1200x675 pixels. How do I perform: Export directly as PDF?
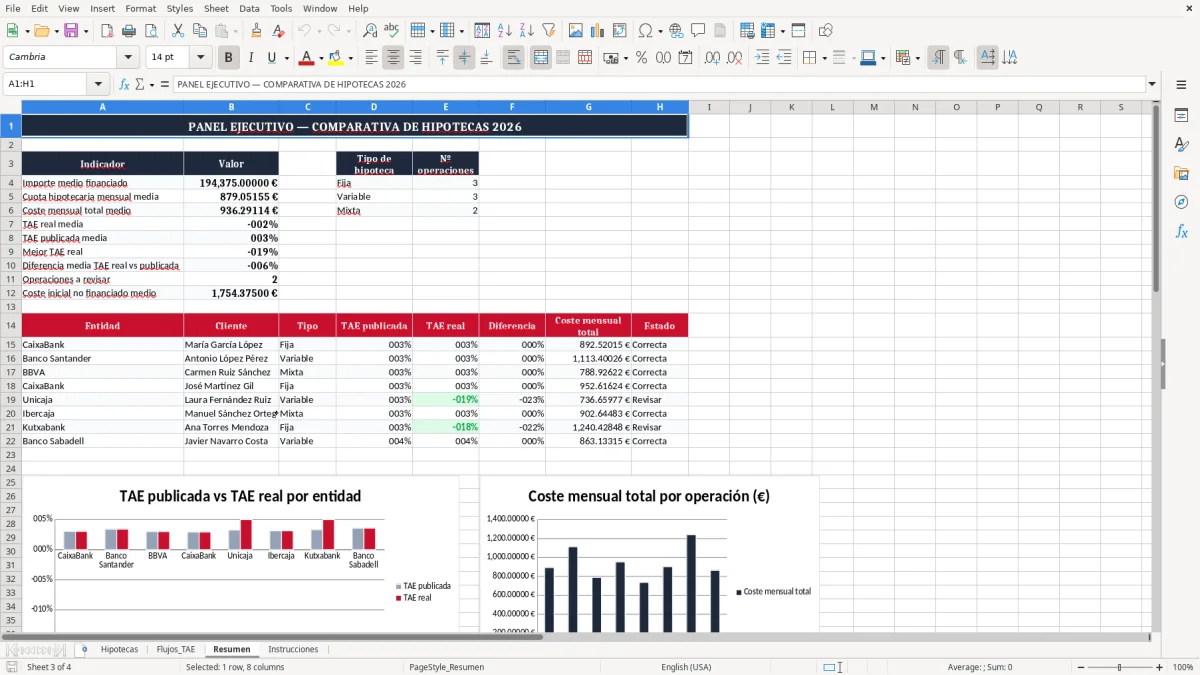[108, 31]
